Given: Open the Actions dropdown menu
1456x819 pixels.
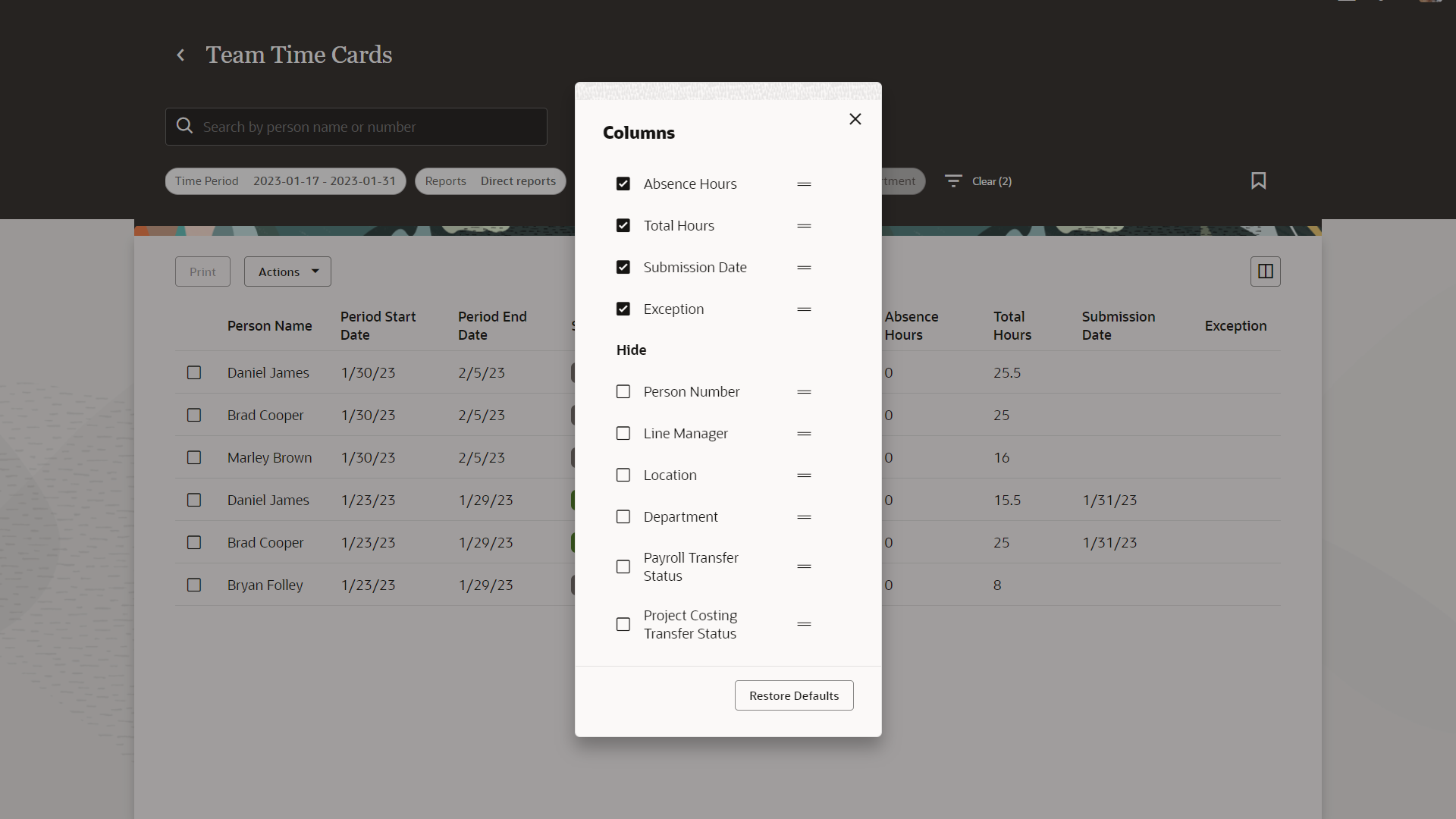Looking at the screenshot, I should [x=287, y=271].
